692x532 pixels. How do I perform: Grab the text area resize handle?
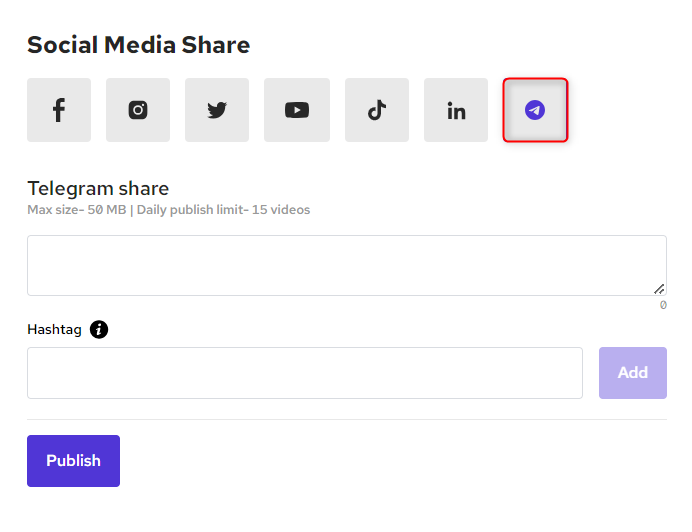[x=660, y=289]
